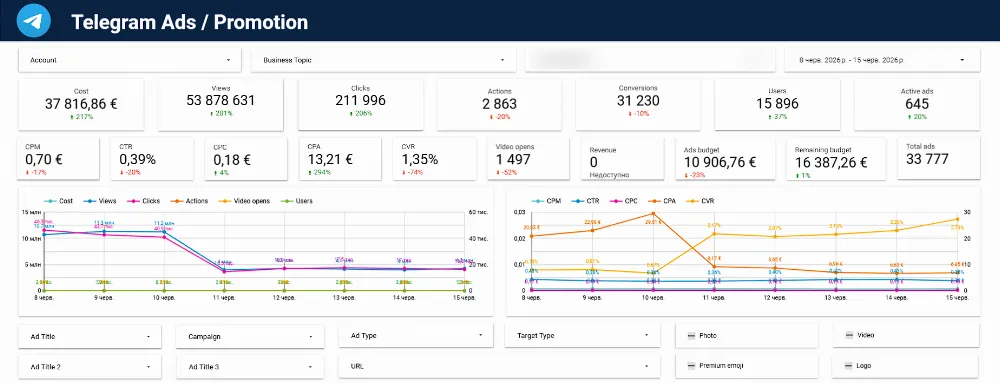Toggle the Video checkbox

849,335
